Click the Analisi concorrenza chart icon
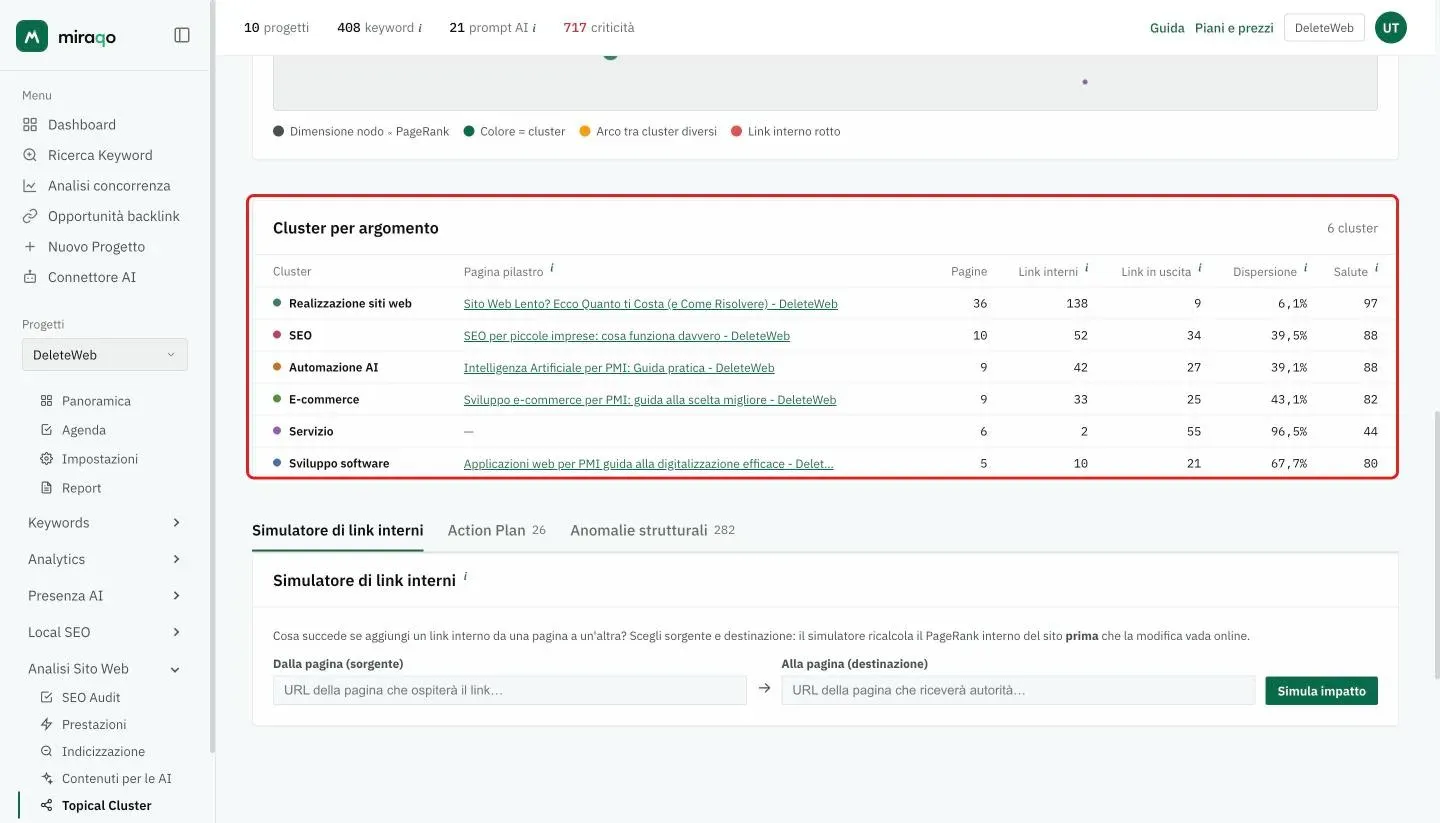Image resolution: width=1440 pixels, height=823 pixels. (x=30, y=186)
